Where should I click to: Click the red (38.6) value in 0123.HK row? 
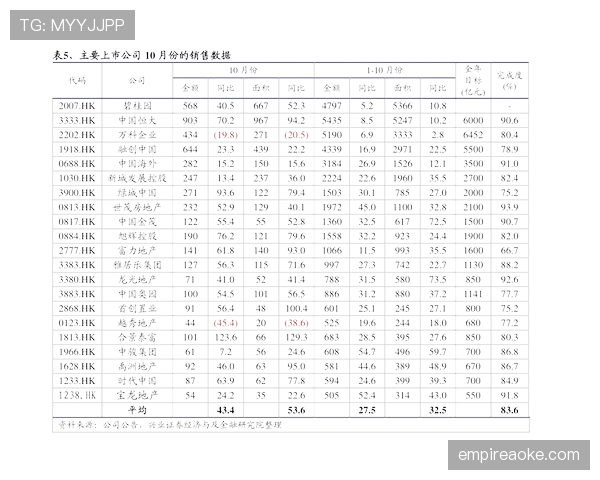[296, 323]
